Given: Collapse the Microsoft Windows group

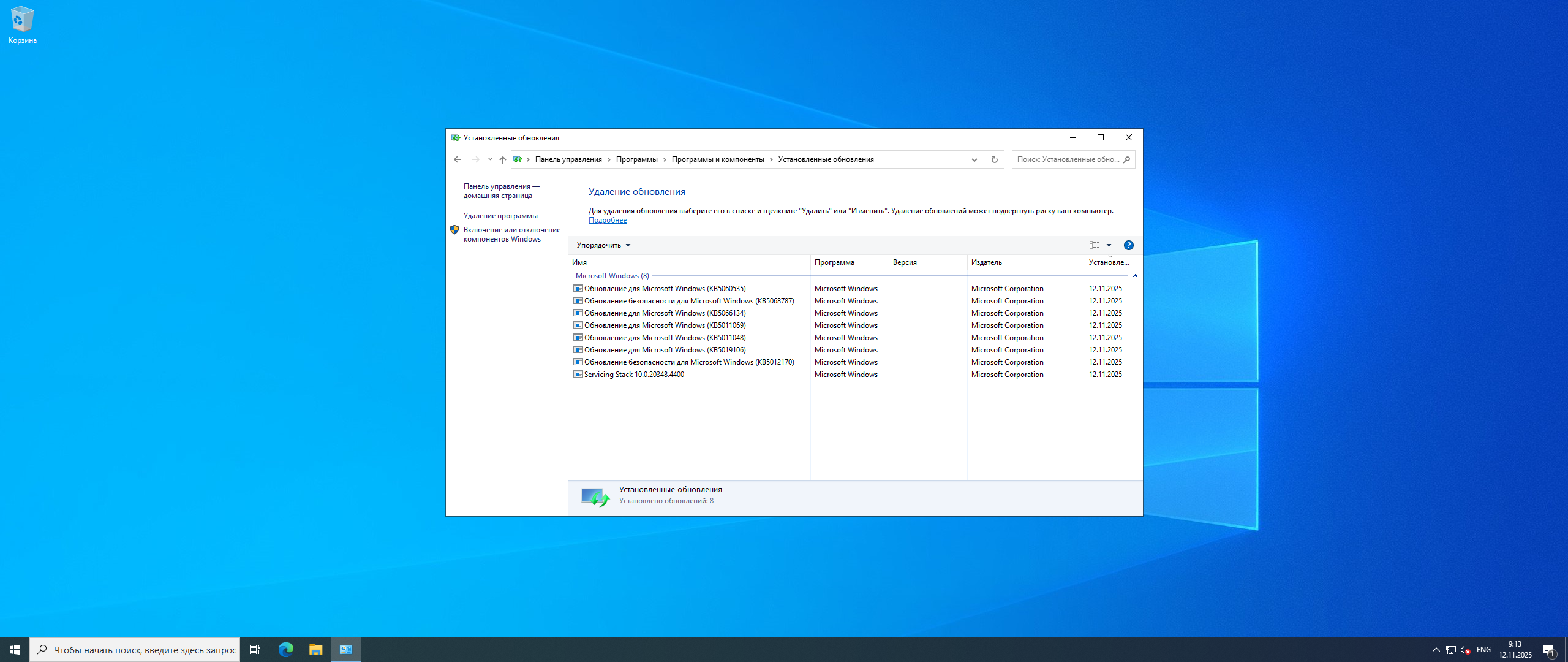Looking at the screenshot, I should (1135, 276).
